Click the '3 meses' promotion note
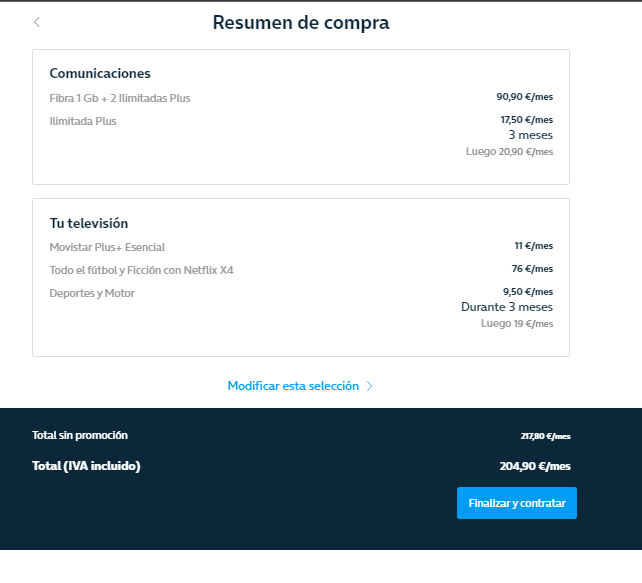The image size is (642, 583). pyautogui.click(x=531, y=135)
